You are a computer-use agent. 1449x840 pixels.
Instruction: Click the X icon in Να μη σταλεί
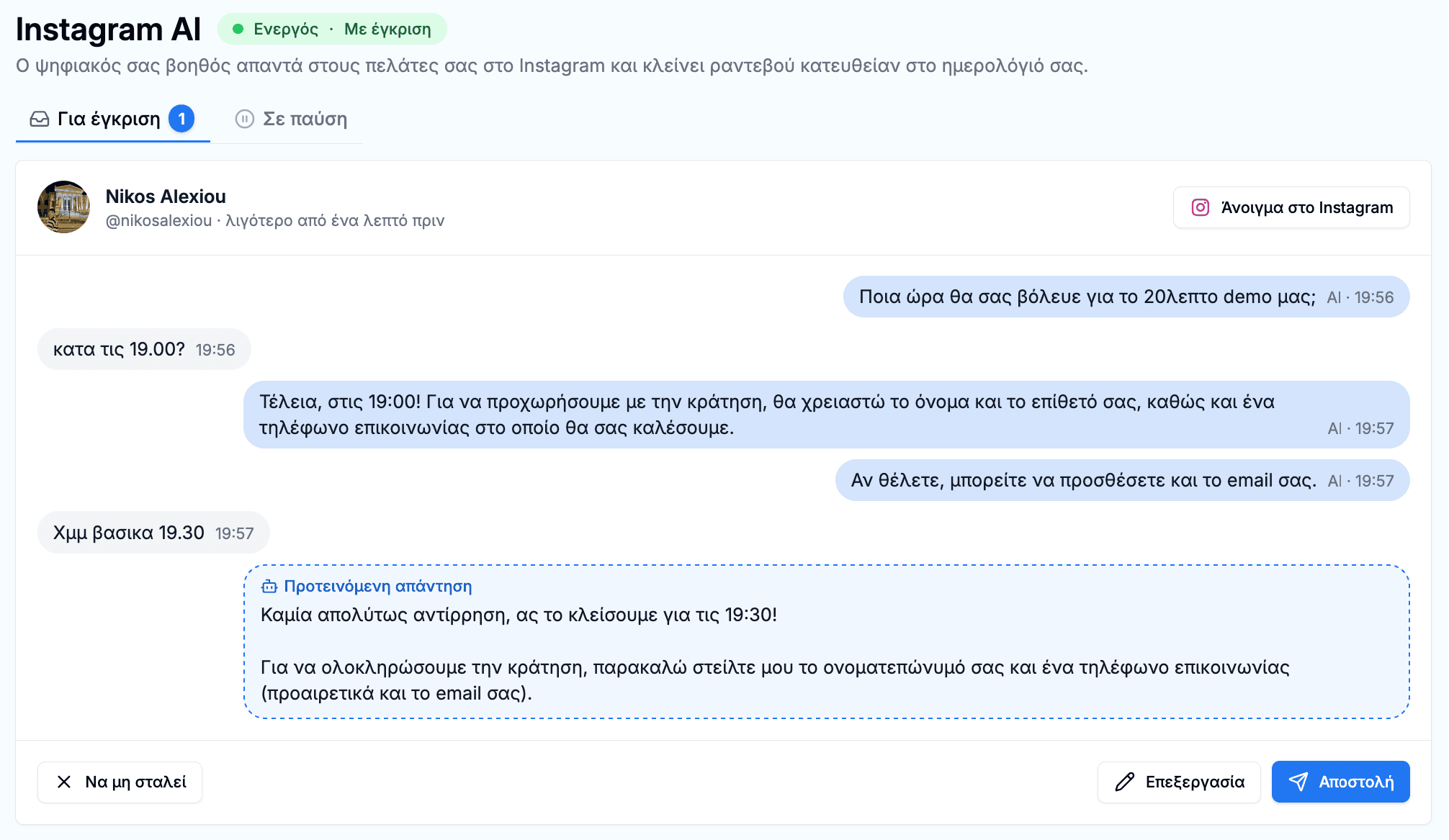(64, 782)
